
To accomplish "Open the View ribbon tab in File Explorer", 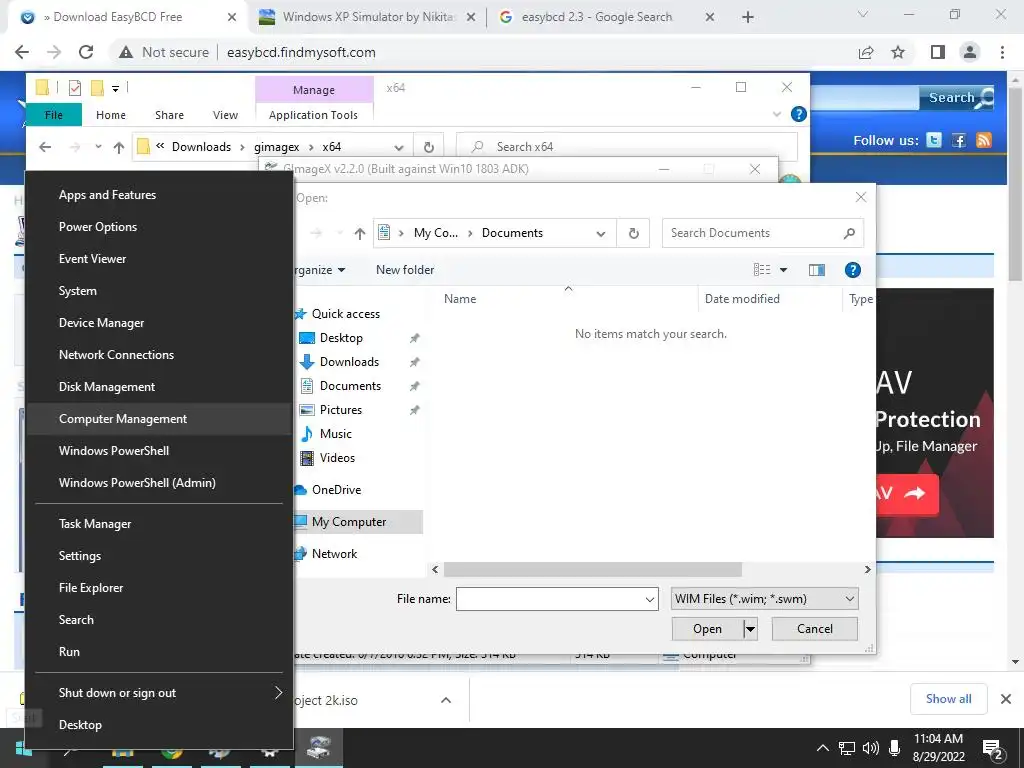I will coord(225,115).
